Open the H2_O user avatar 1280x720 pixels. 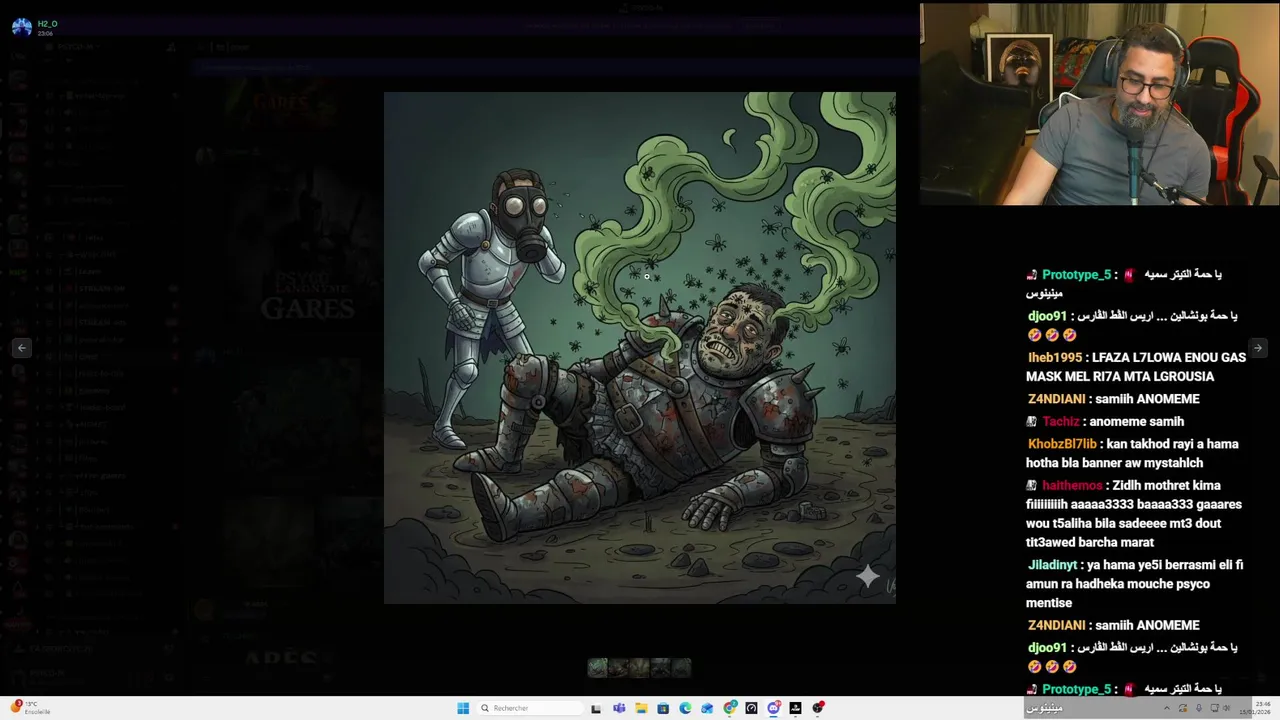click(22, 27)
